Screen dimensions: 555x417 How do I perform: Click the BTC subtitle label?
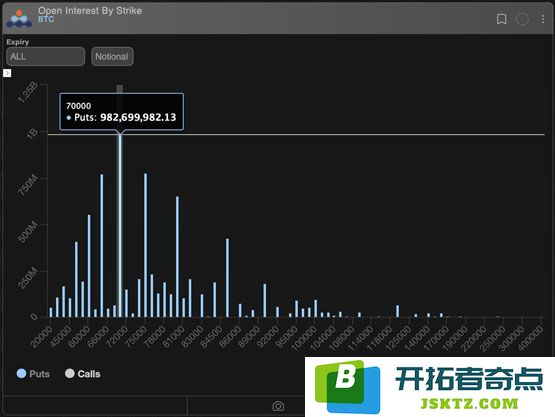46,19
